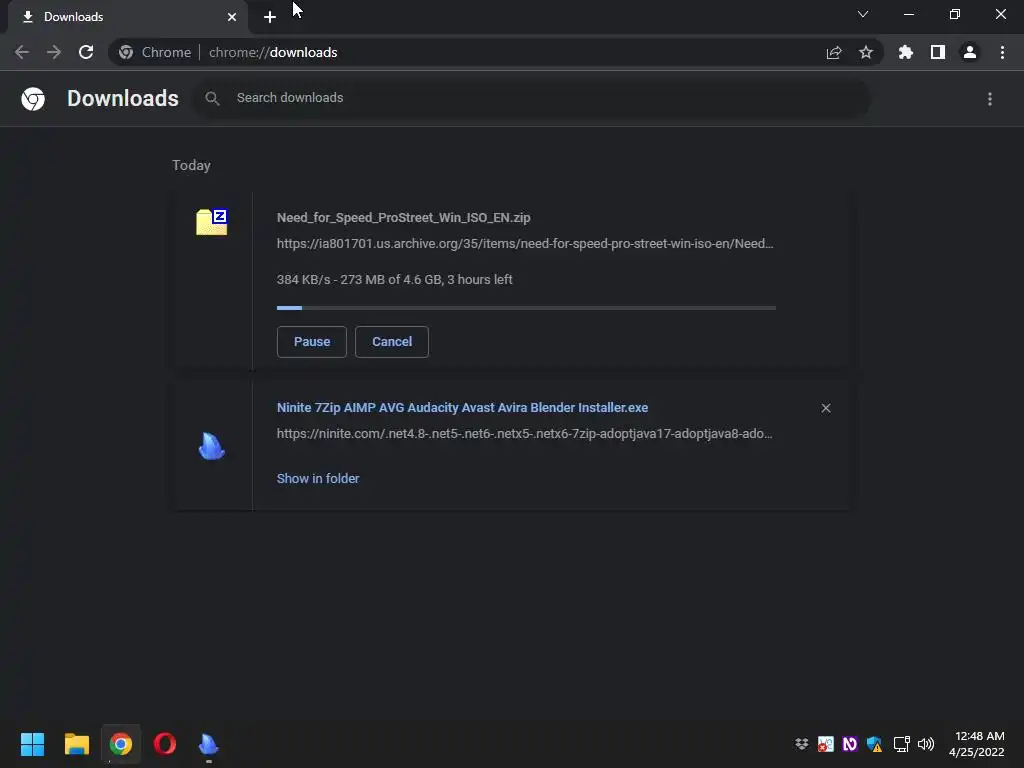Focus the Search downloads field
The width and height of the screenshot is (1024, 768).
(532, 98)
